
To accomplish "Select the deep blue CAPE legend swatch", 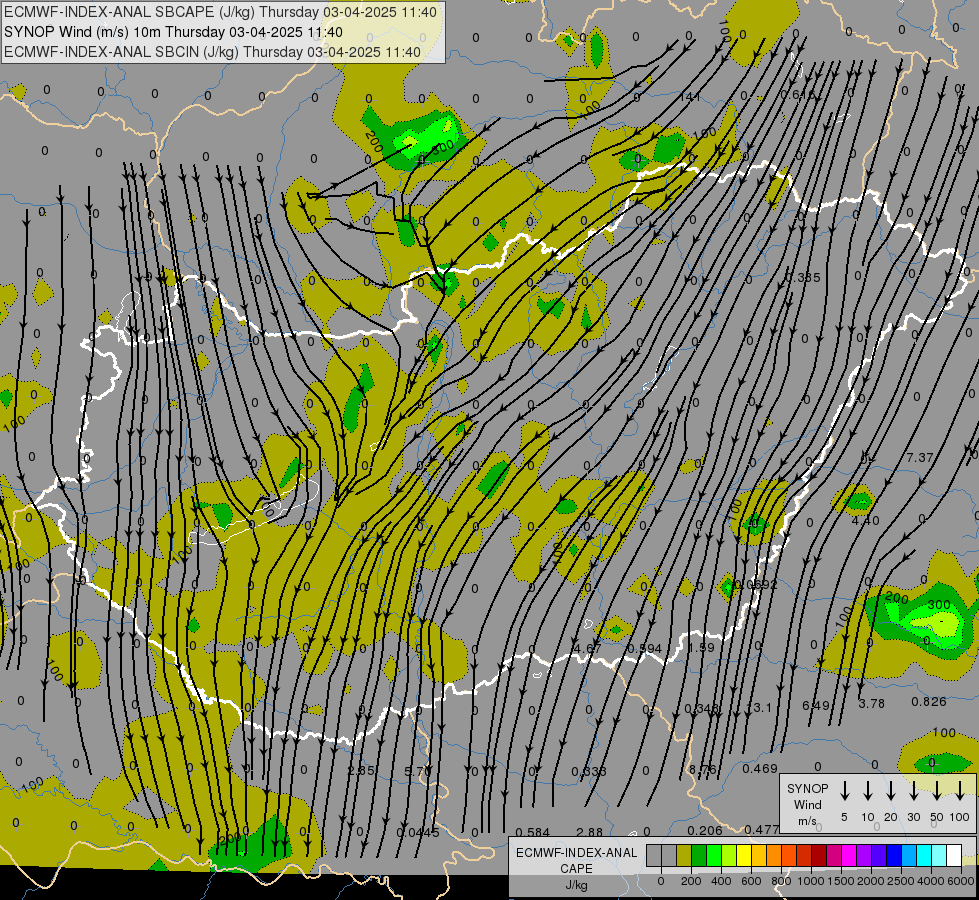I will tap(893, 855).
